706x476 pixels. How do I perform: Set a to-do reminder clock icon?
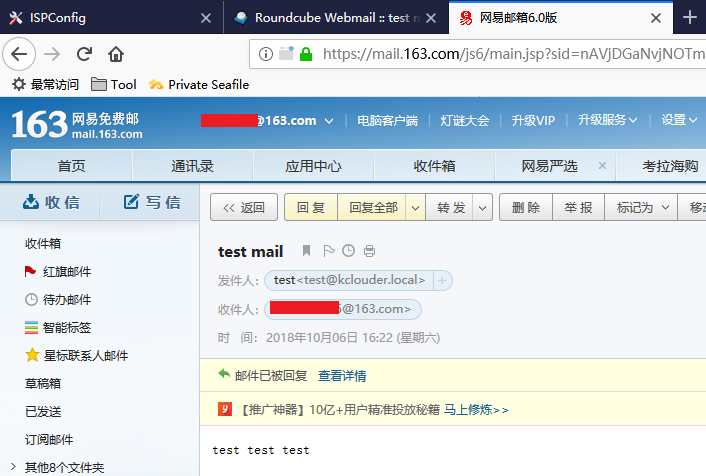coord(348,250)
